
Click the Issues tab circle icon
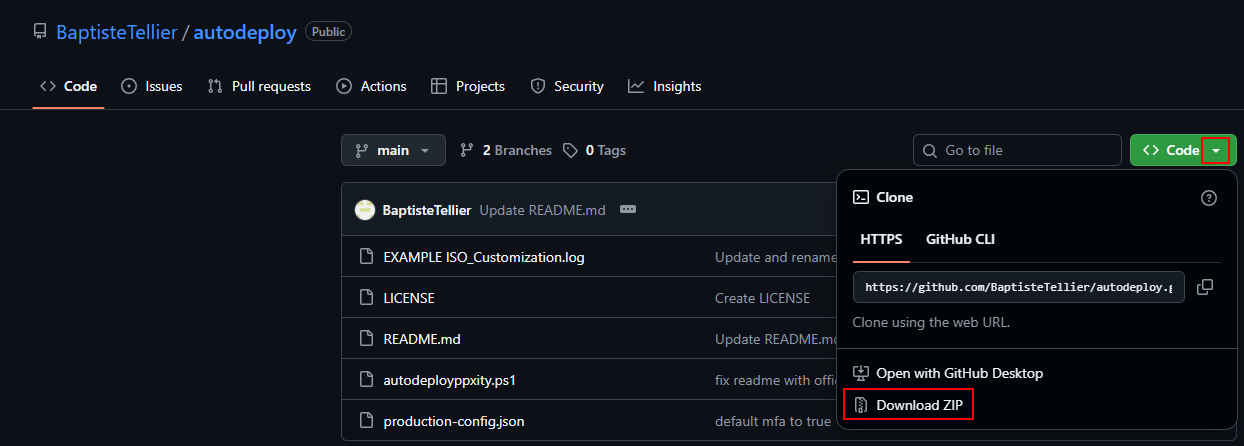(x=129, y=86)
